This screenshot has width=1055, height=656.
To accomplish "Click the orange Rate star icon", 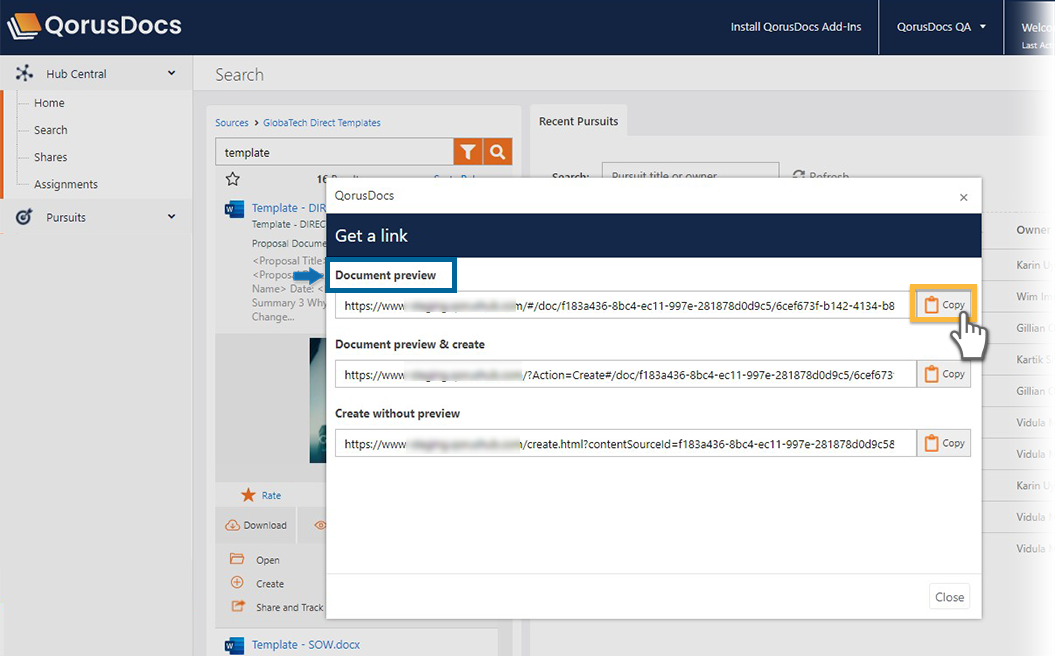I will 248,495.
